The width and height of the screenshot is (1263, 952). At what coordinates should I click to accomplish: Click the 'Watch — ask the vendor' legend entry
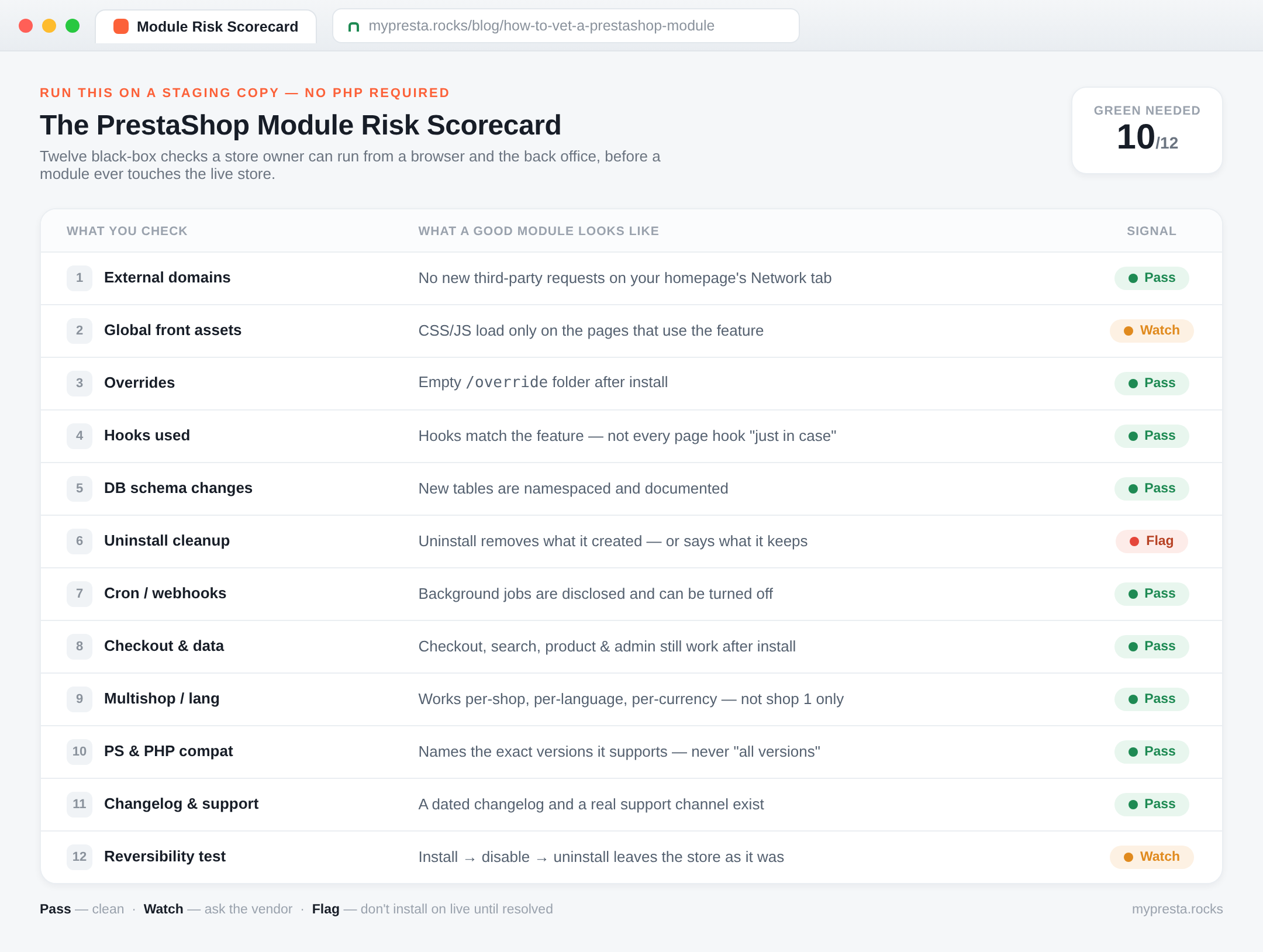coord(218,909)
